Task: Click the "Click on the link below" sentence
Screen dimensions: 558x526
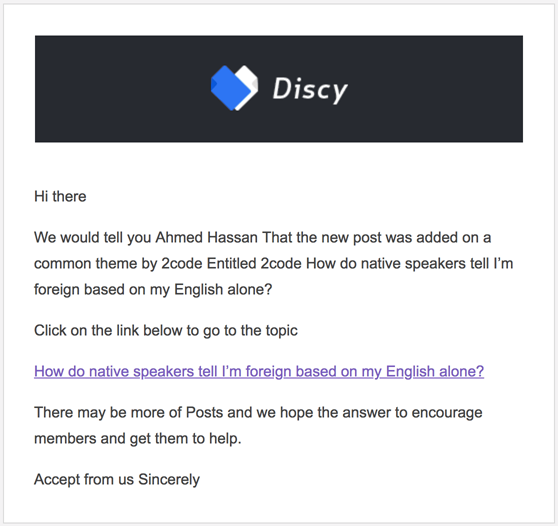Action: 166,331
